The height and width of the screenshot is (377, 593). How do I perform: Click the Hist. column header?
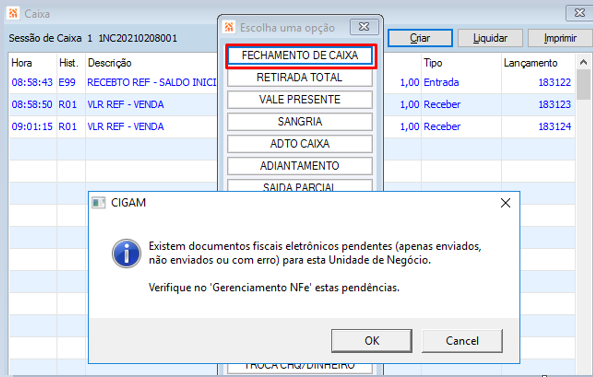pos(68,63)
